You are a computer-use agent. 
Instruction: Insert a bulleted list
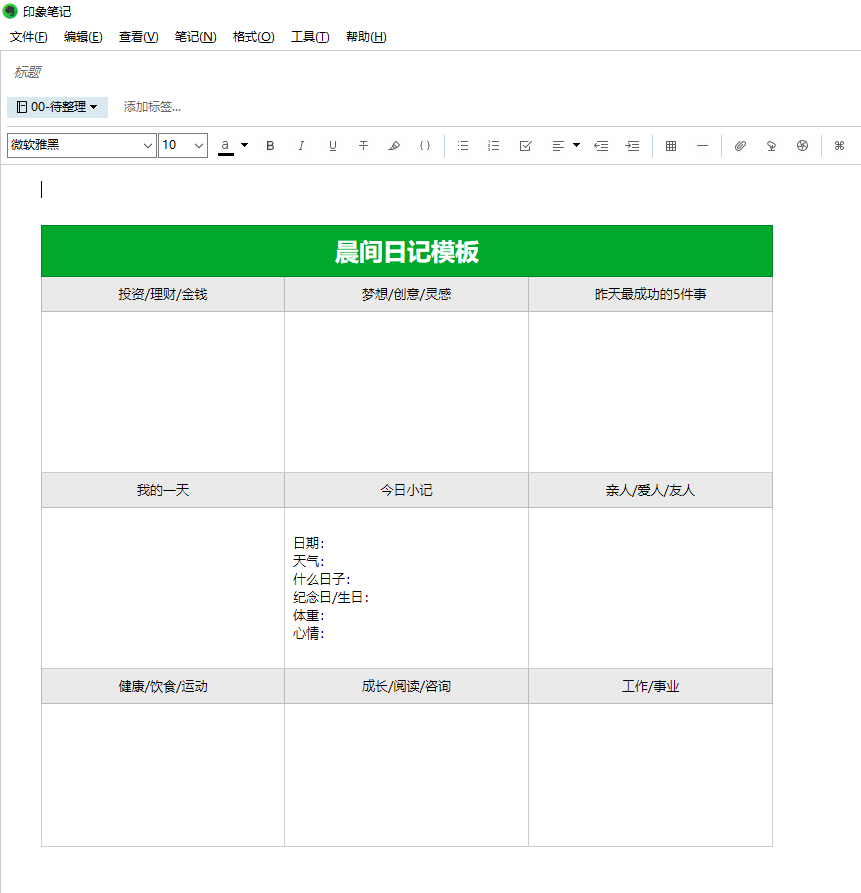(463, 146)
